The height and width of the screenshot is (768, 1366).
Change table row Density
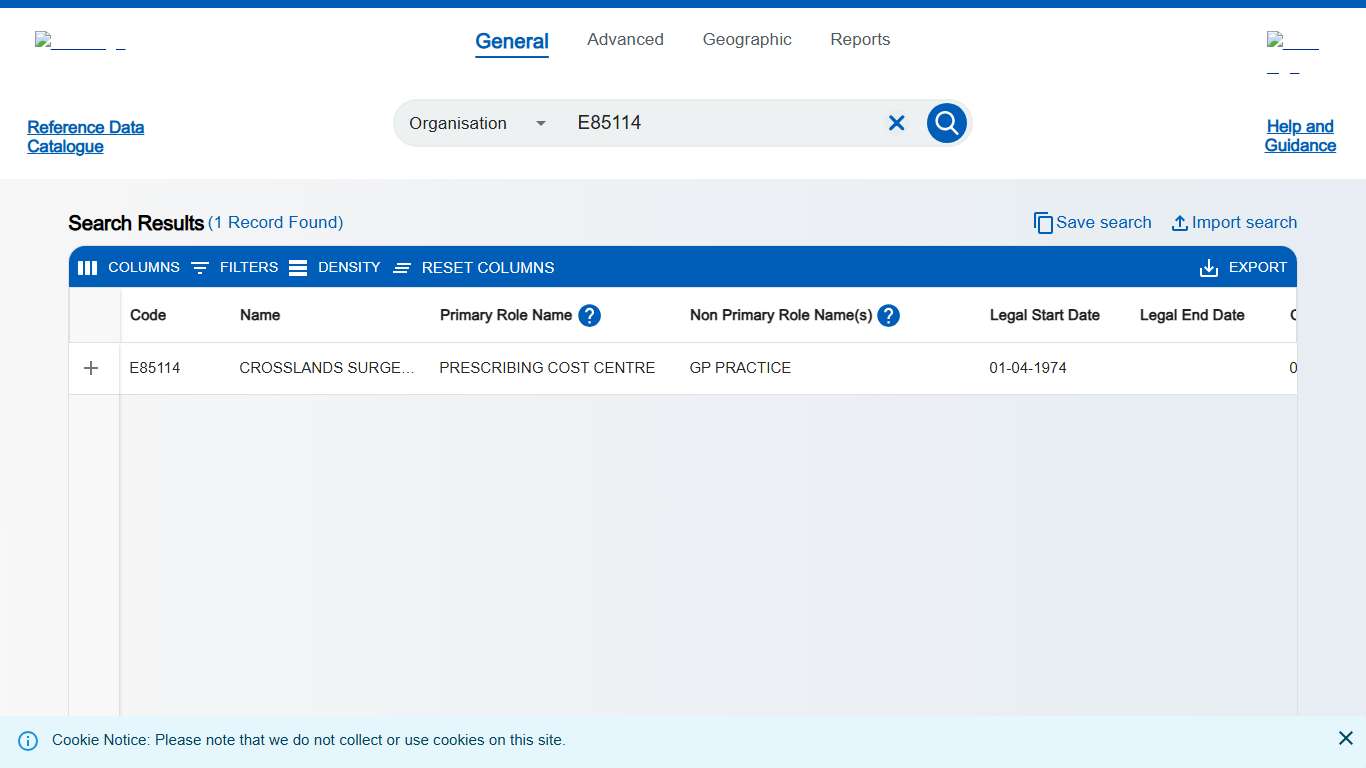[x=335, y=268]
